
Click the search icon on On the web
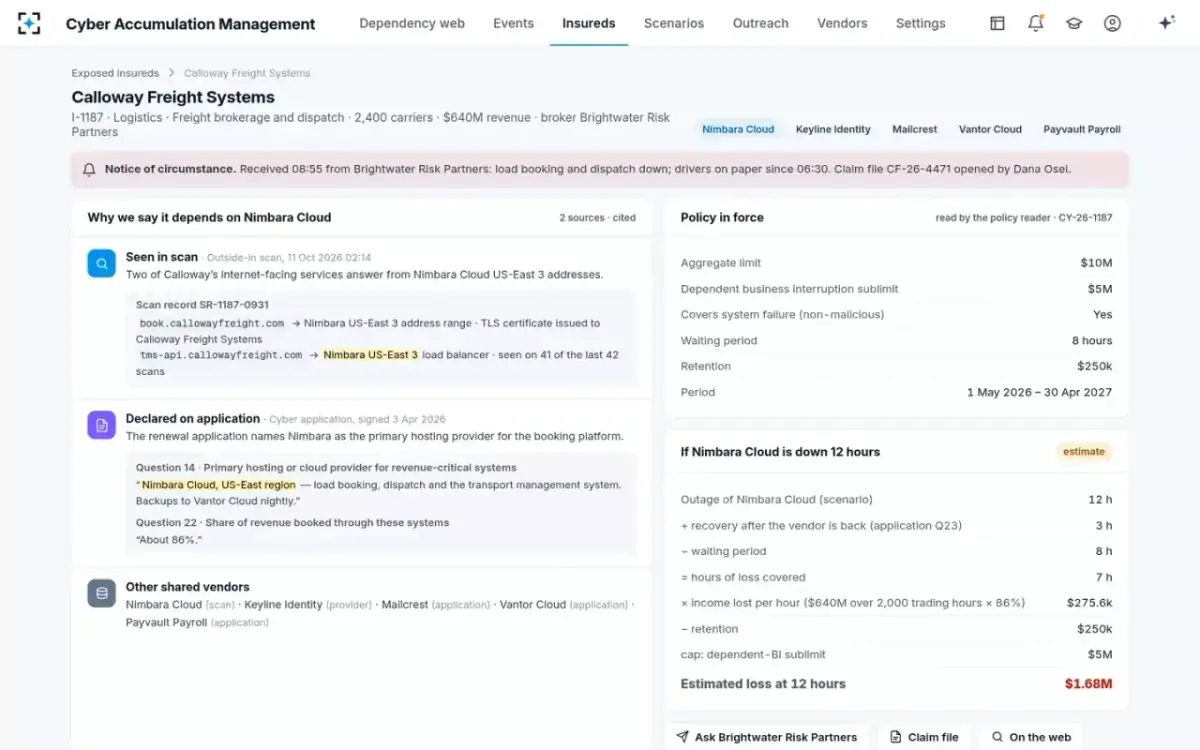[x=997, y=737]
